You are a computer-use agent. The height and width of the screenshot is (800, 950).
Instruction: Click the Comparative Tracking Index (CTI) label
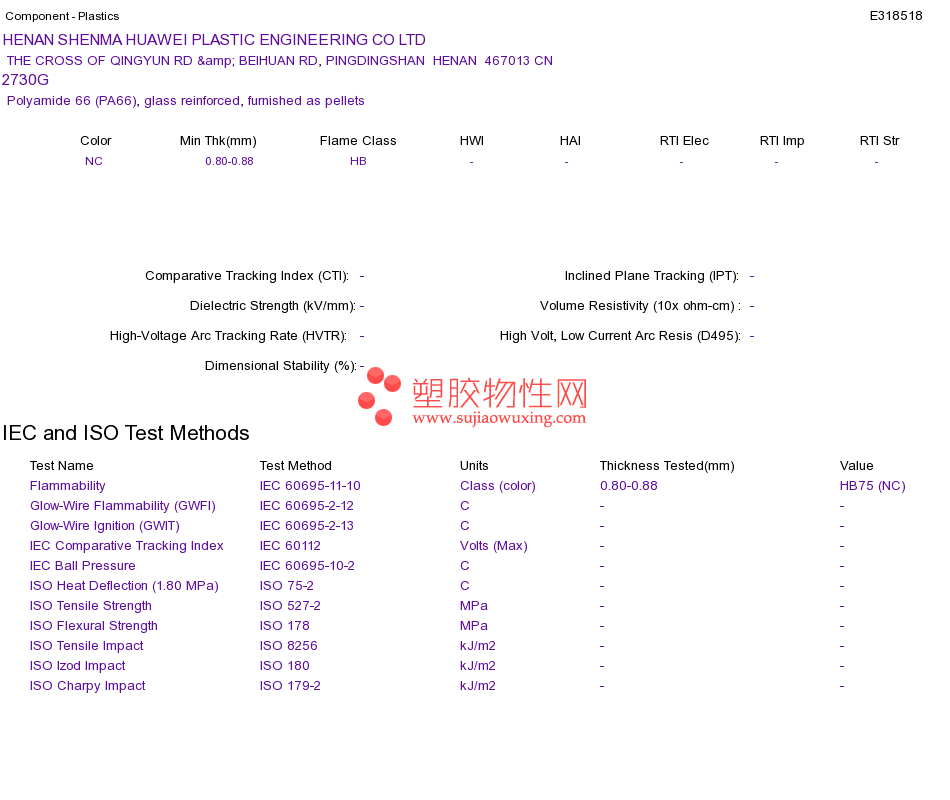tap(247, 276)
